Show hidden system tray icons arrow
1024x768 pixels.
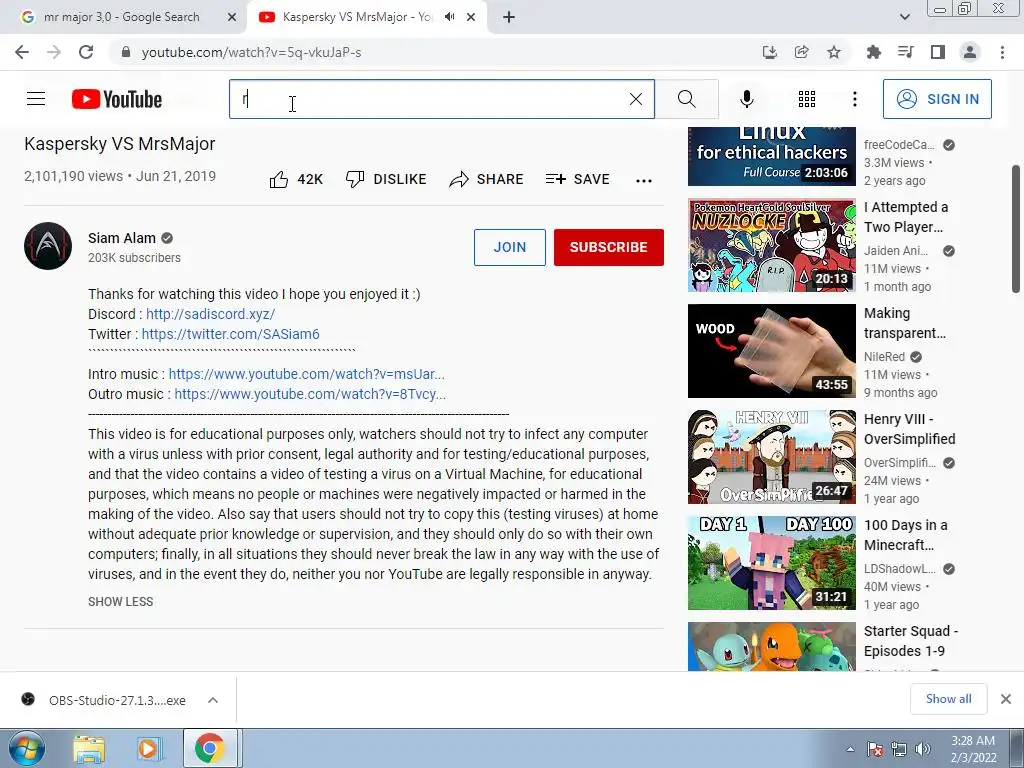pyautogui.click(x=850, y=749)
